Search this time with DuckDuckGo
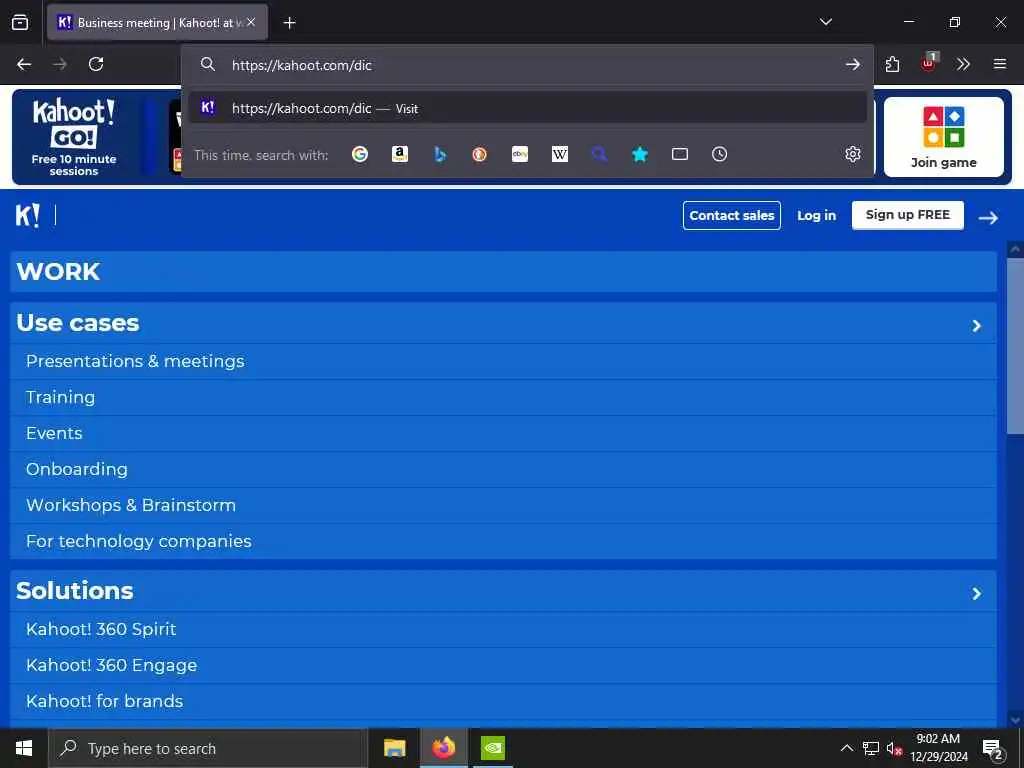 tap(479, 154)
